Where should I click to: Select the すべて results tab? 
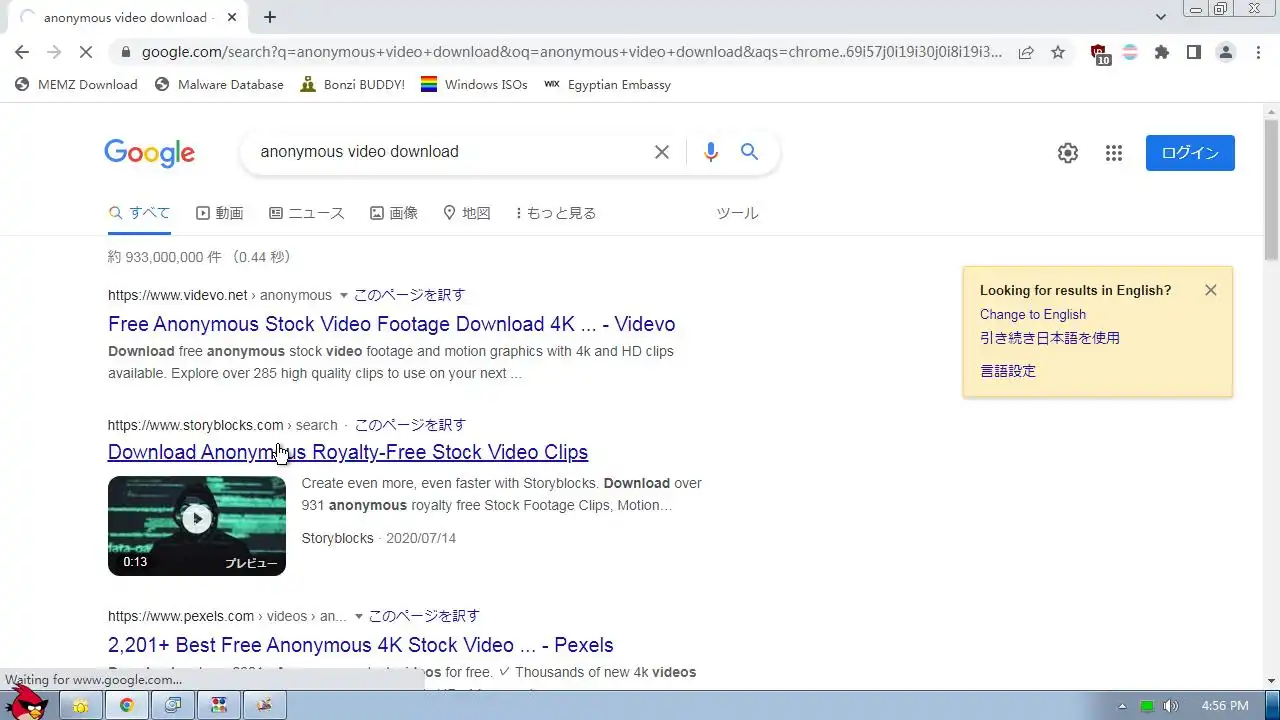click(139, 213)
